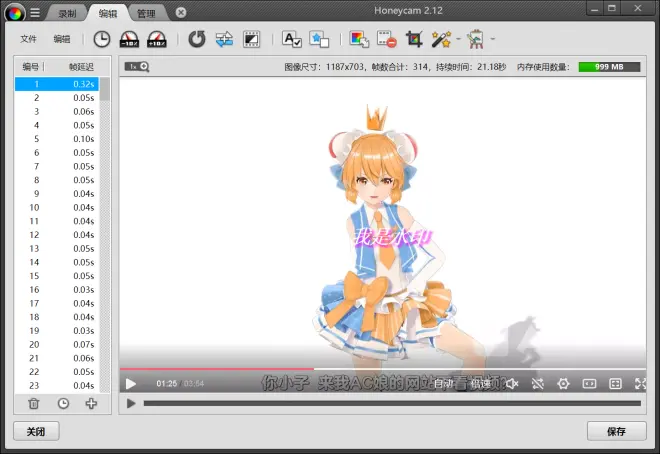This screenshot has height=454, width=660.
Task: Click the 帧延迟 column header
Action: (x=81, y=67)
